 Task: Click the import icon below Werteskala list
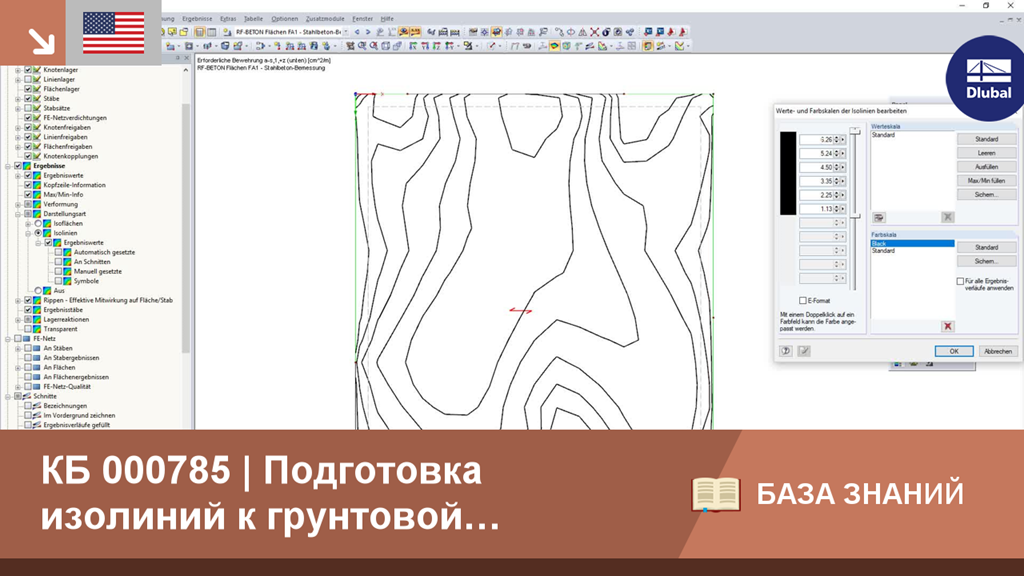[x=879, y=217]
